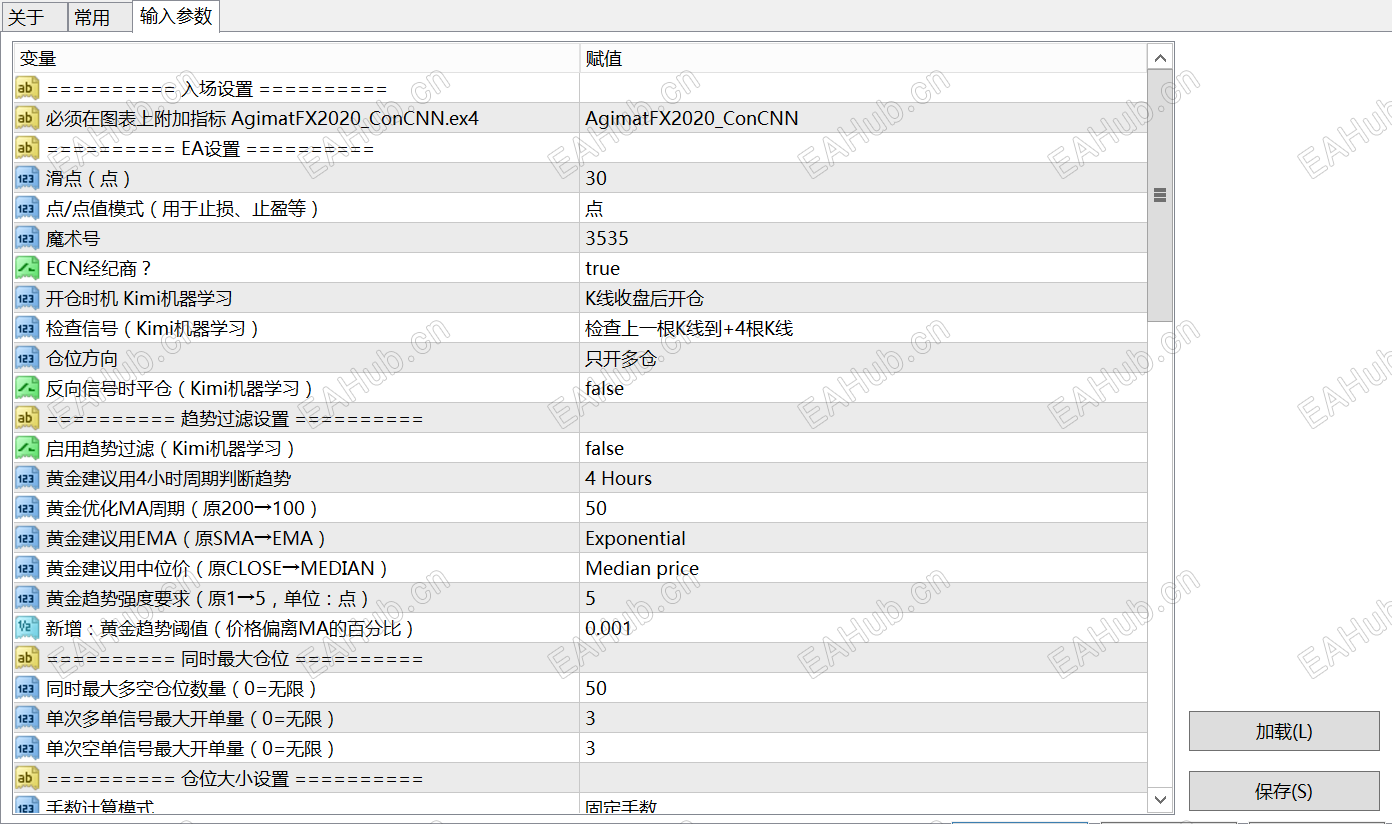Select the string icon beside 仓位大小设置 header
The width and height of the screenshot is (1392, 824).
27,778
